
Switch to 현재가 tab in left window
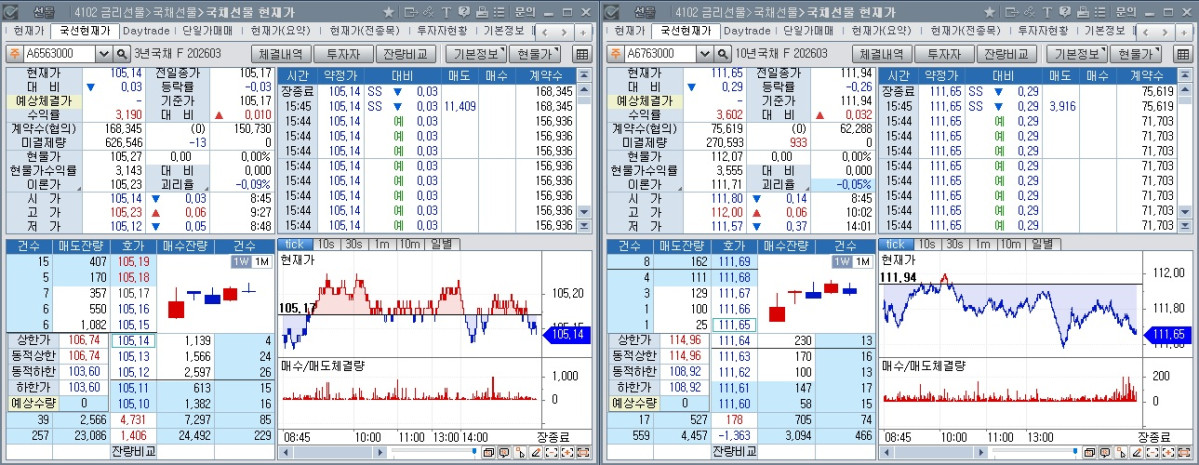27,31
